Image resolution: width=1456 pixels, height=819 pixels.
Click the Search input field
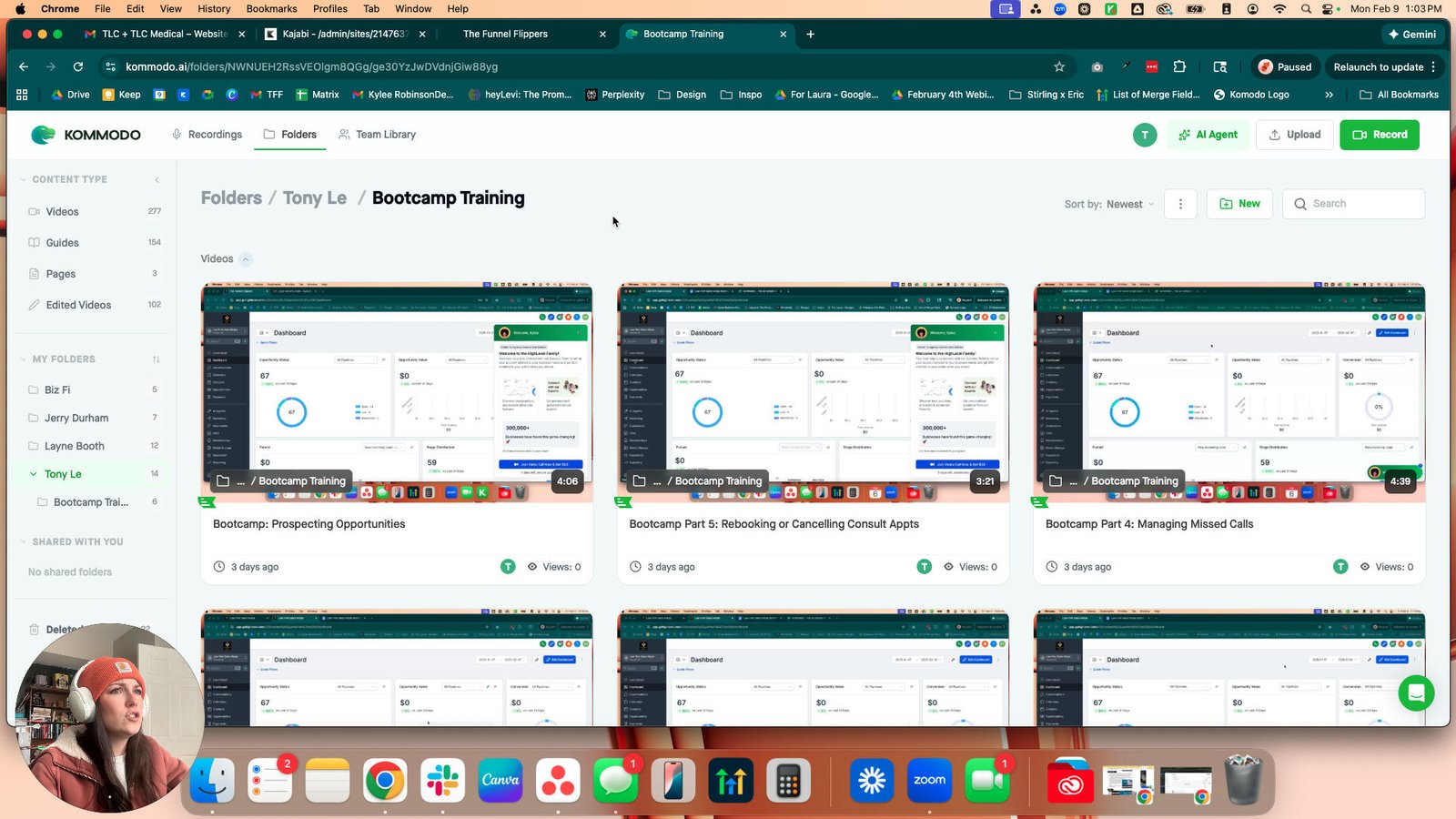click(1354, 204)
